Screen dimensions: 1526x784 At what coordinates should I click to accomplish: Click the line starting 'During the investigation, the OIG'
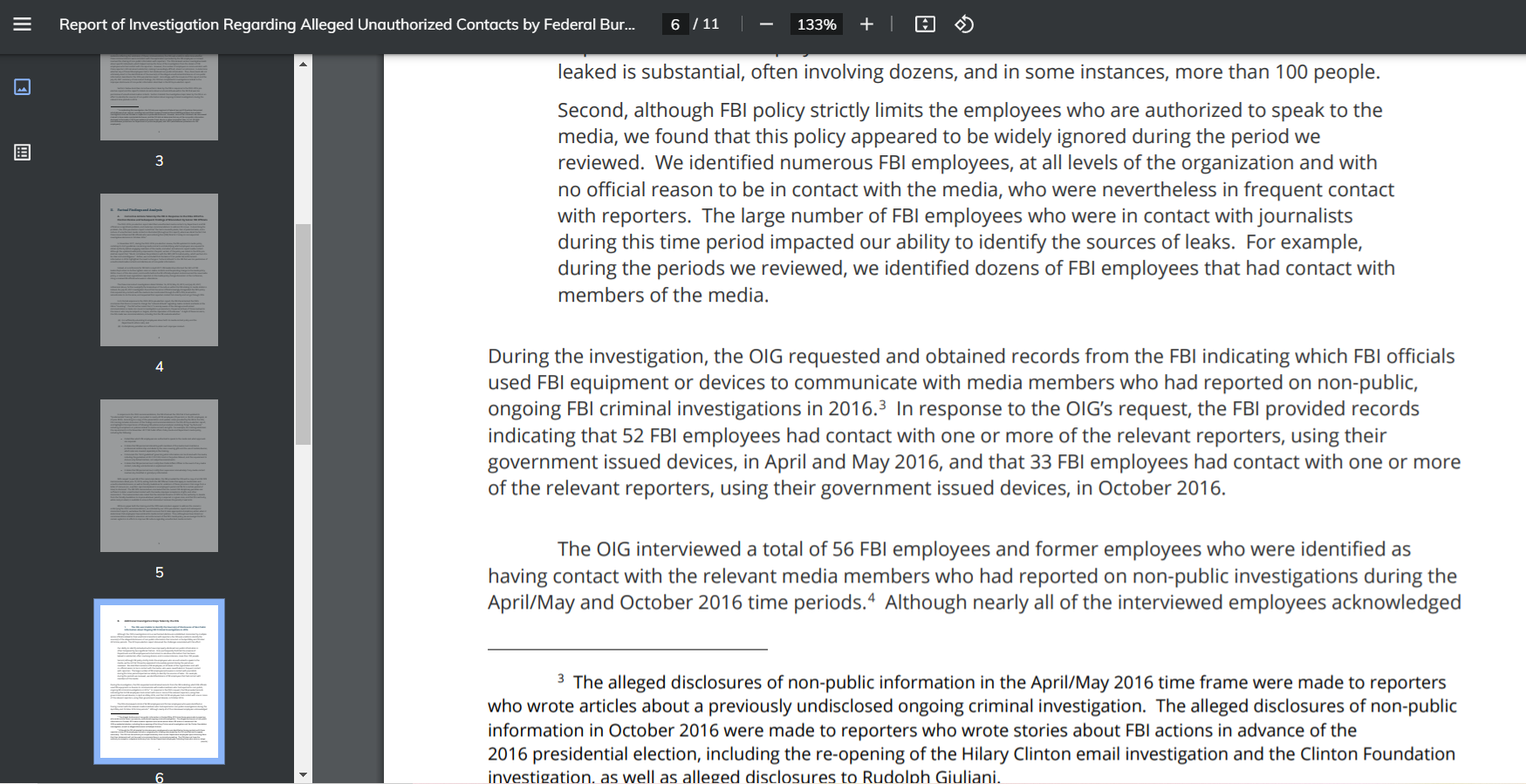click(971, 357)
